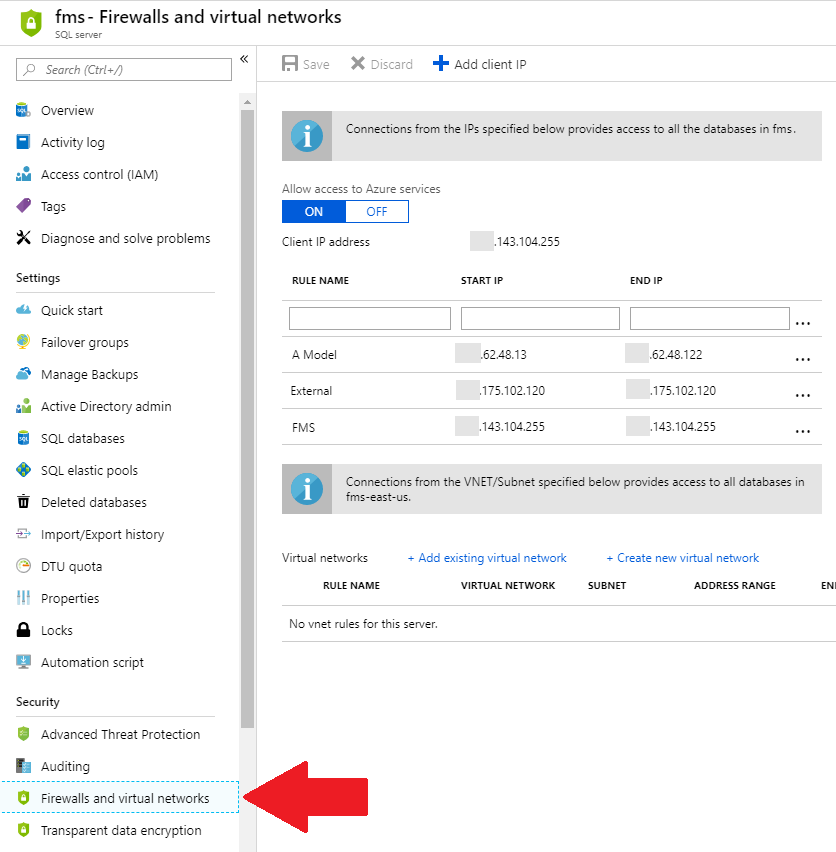Click the Failover groups globe icon

(x=23, y=342)
